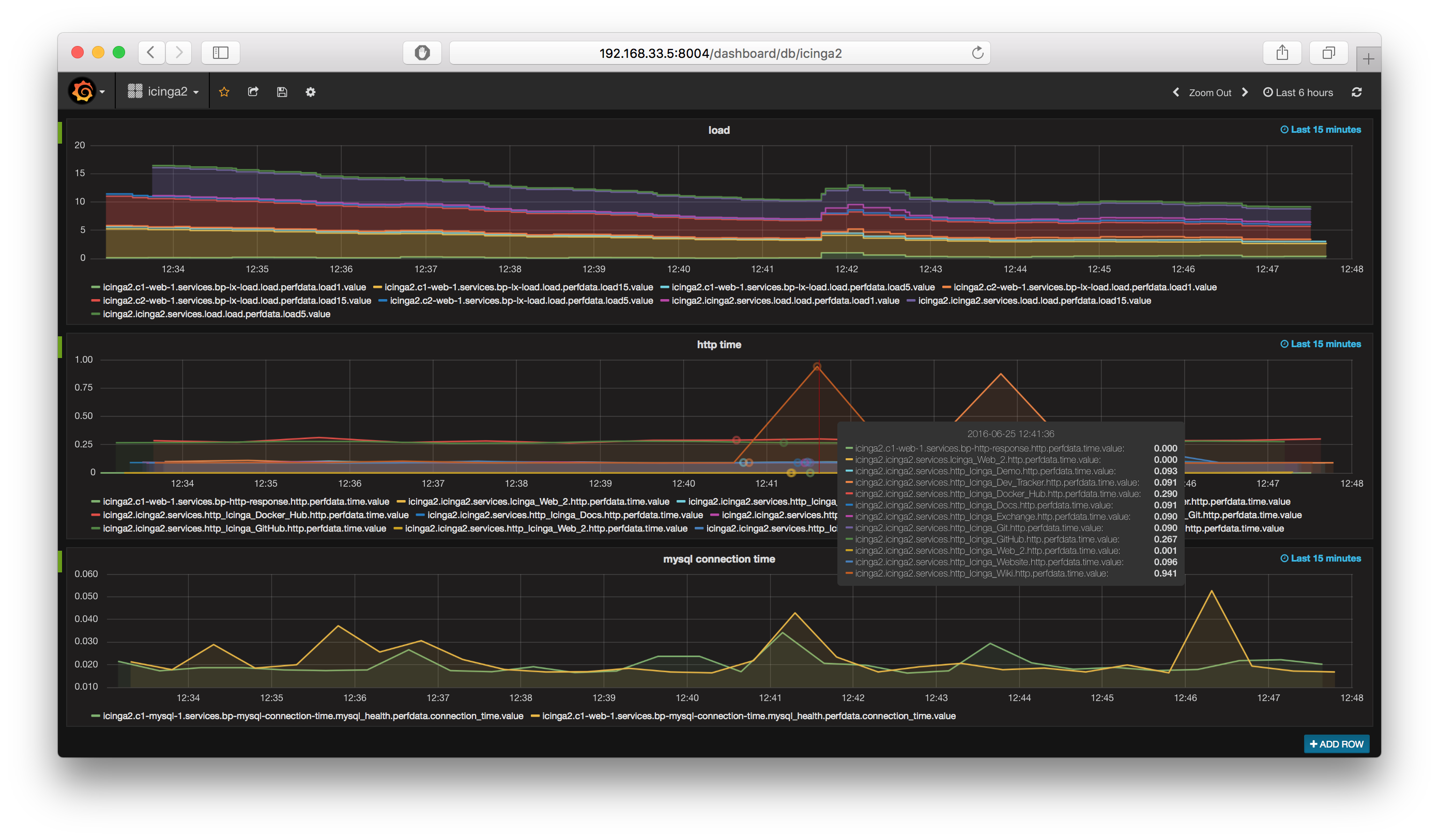Shift time range forward with right chevron
Image resolution: width=1439 pixels, height=840 pixels.
(1245, 92)
